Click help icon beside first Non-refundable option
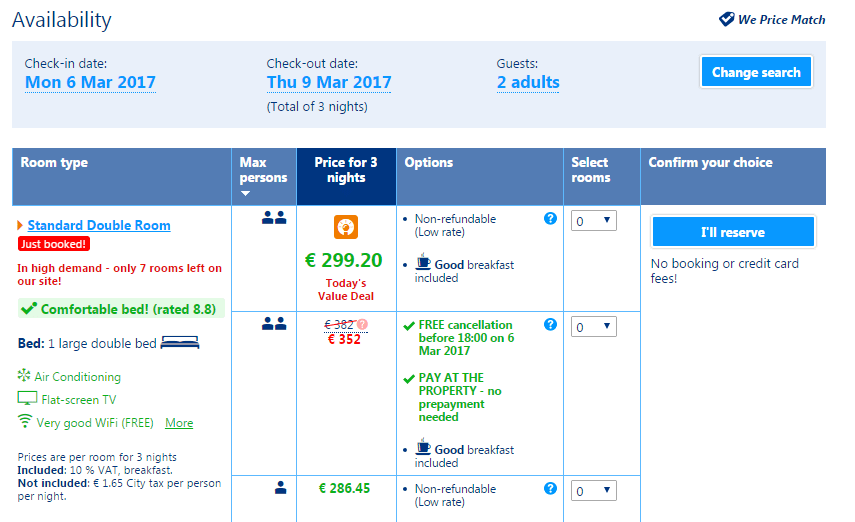Viewport: 855px width, 522px height. click(x=550, y=219)
